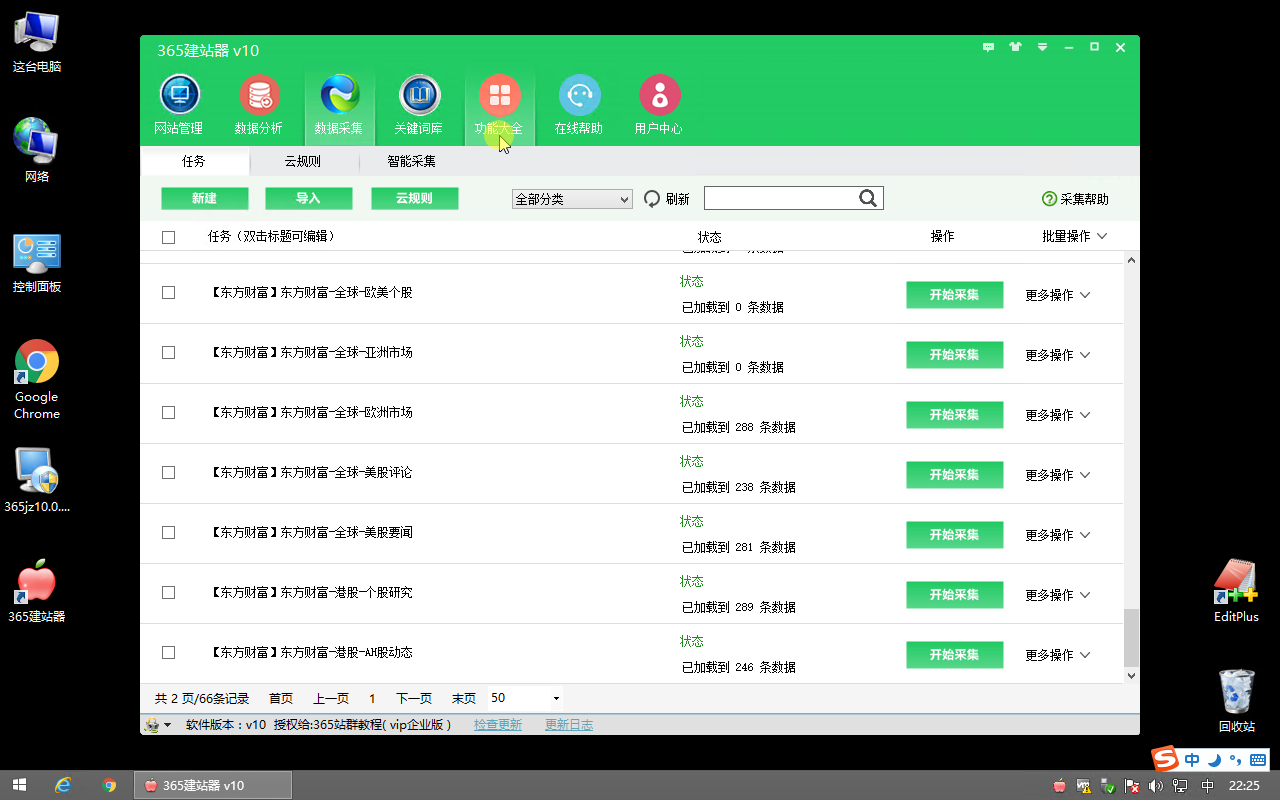
Task: Click the 365建站器 v10 taskbar button
Action: (213, 785)
